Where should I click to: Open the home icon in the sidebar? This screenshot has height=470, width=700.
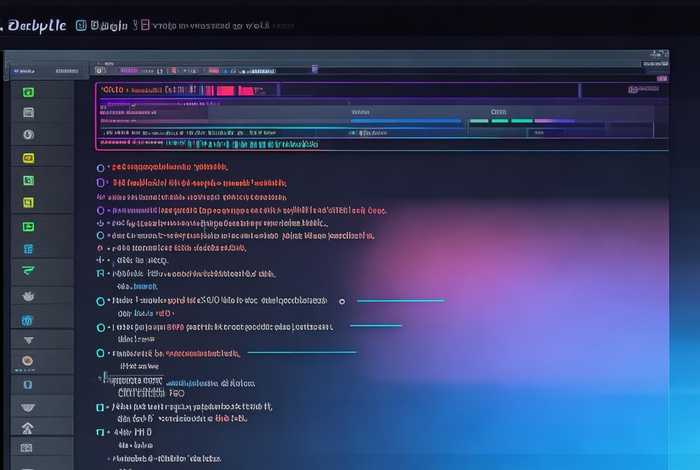pyautogui.click(x=28, y=427)
